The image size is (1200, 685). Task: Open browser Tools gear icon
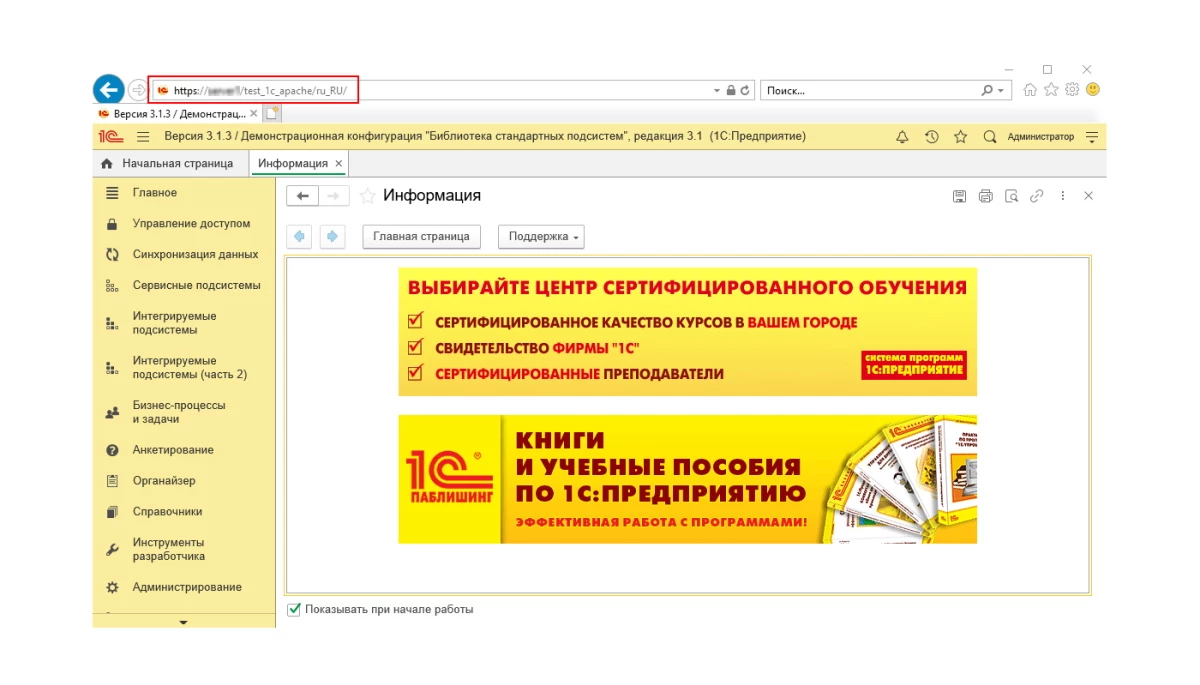point(1072,90)
